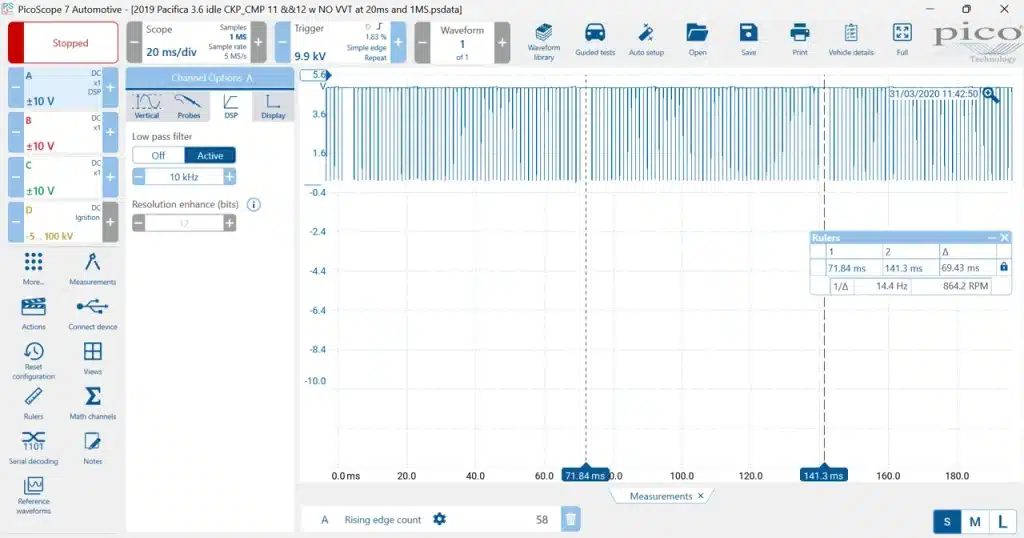Open Vehicle details
The height and width of the screenshot is (538, 1024).
pos(850,40)
